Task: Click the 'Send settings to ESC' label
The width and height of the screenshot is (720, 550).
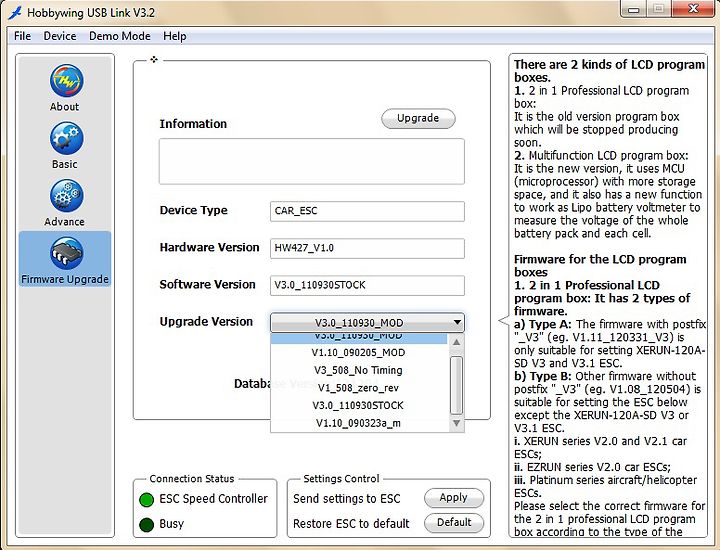Action: coord(347,499)
